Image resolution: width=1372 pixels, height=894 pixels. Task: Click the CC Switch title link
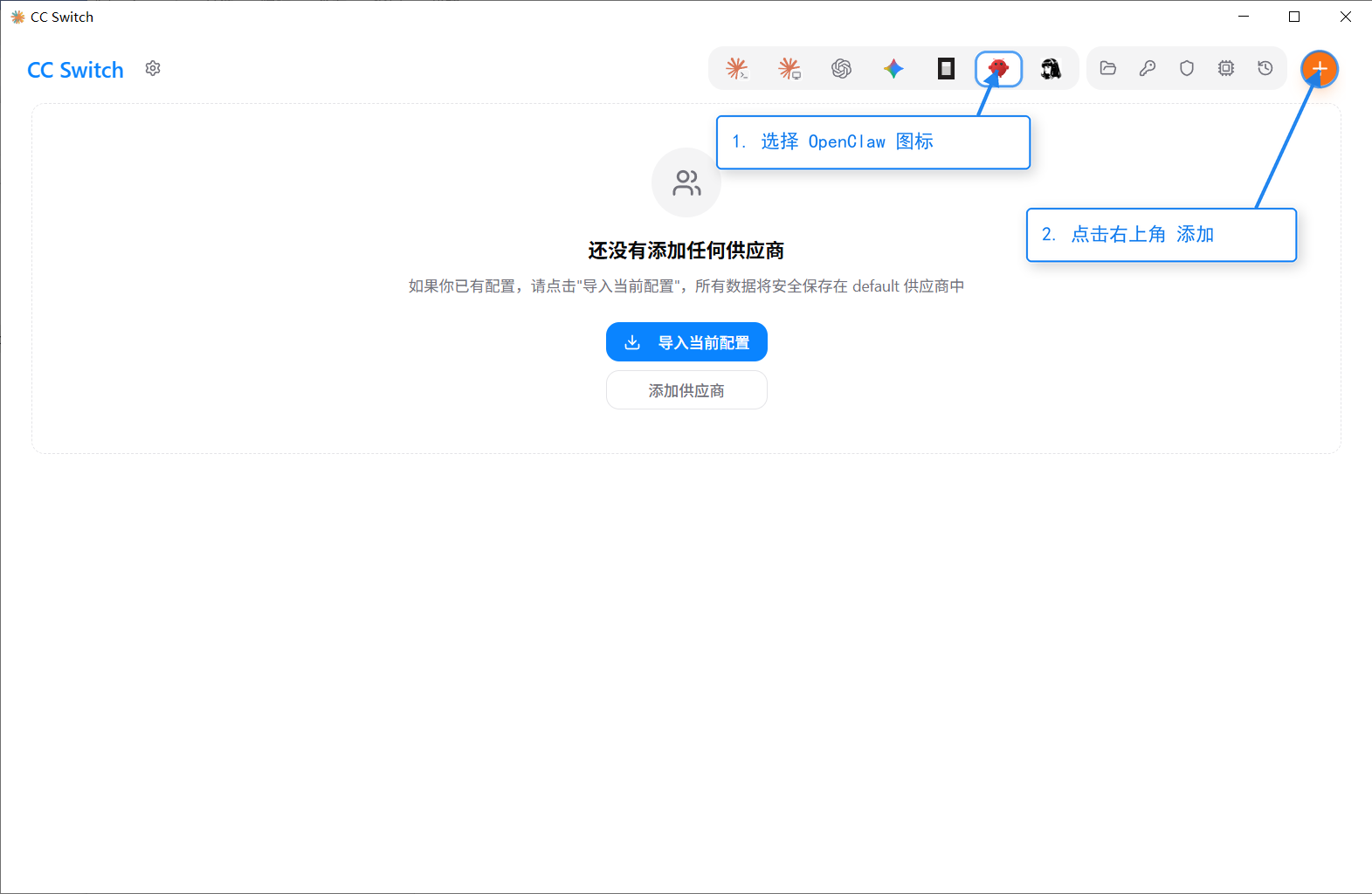point(76,70)
